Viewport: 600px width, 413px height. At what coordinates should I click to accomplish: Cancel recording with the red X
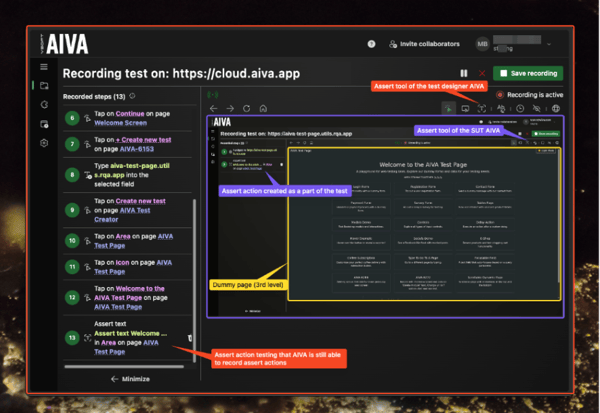coord(481,73)
